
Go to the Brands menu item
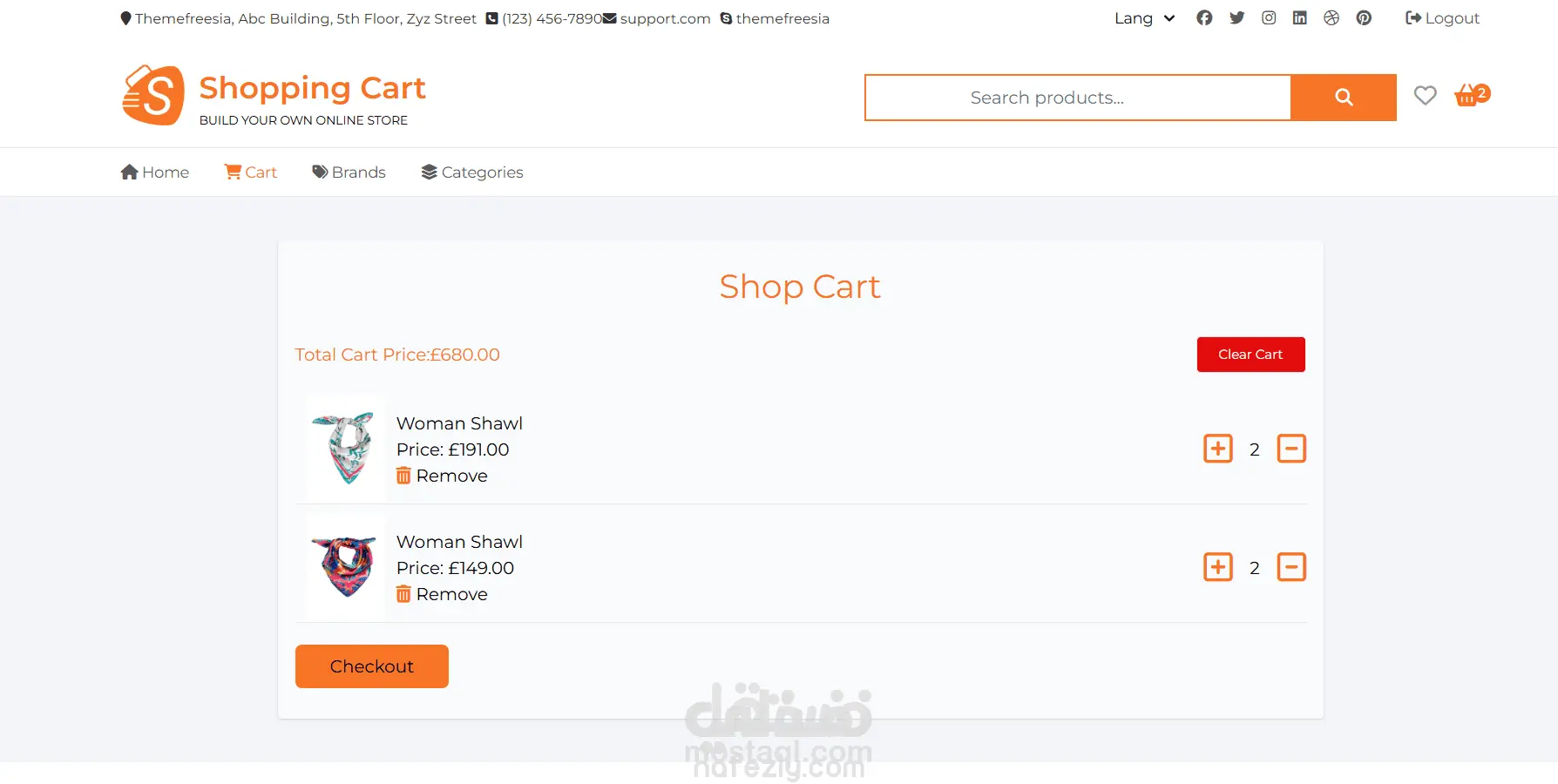click(x=349, y=172)
